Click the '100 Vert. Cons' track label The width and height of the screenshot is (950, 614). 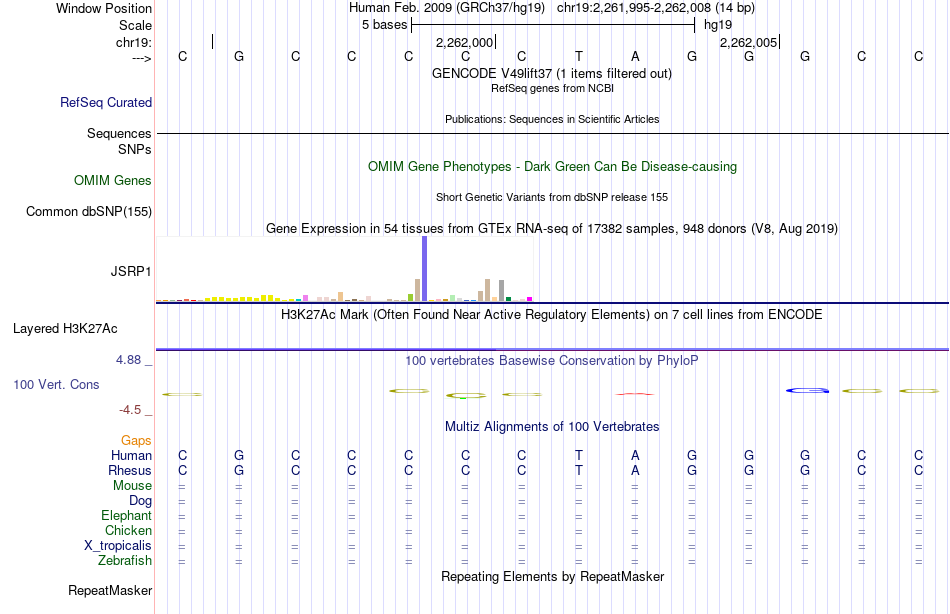(56, 384)
